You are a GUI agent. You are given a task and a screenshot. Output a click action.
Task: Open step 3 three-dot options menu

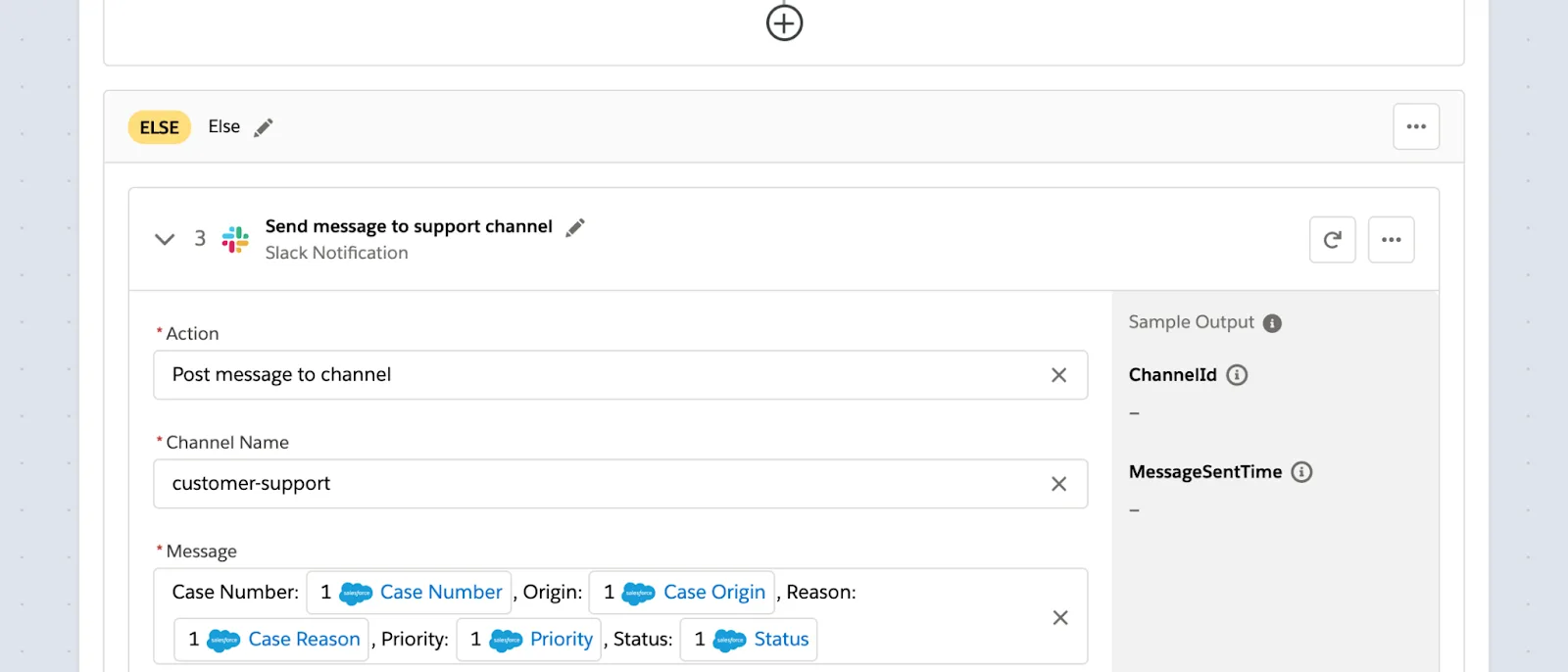click(x=1391, y=240)
